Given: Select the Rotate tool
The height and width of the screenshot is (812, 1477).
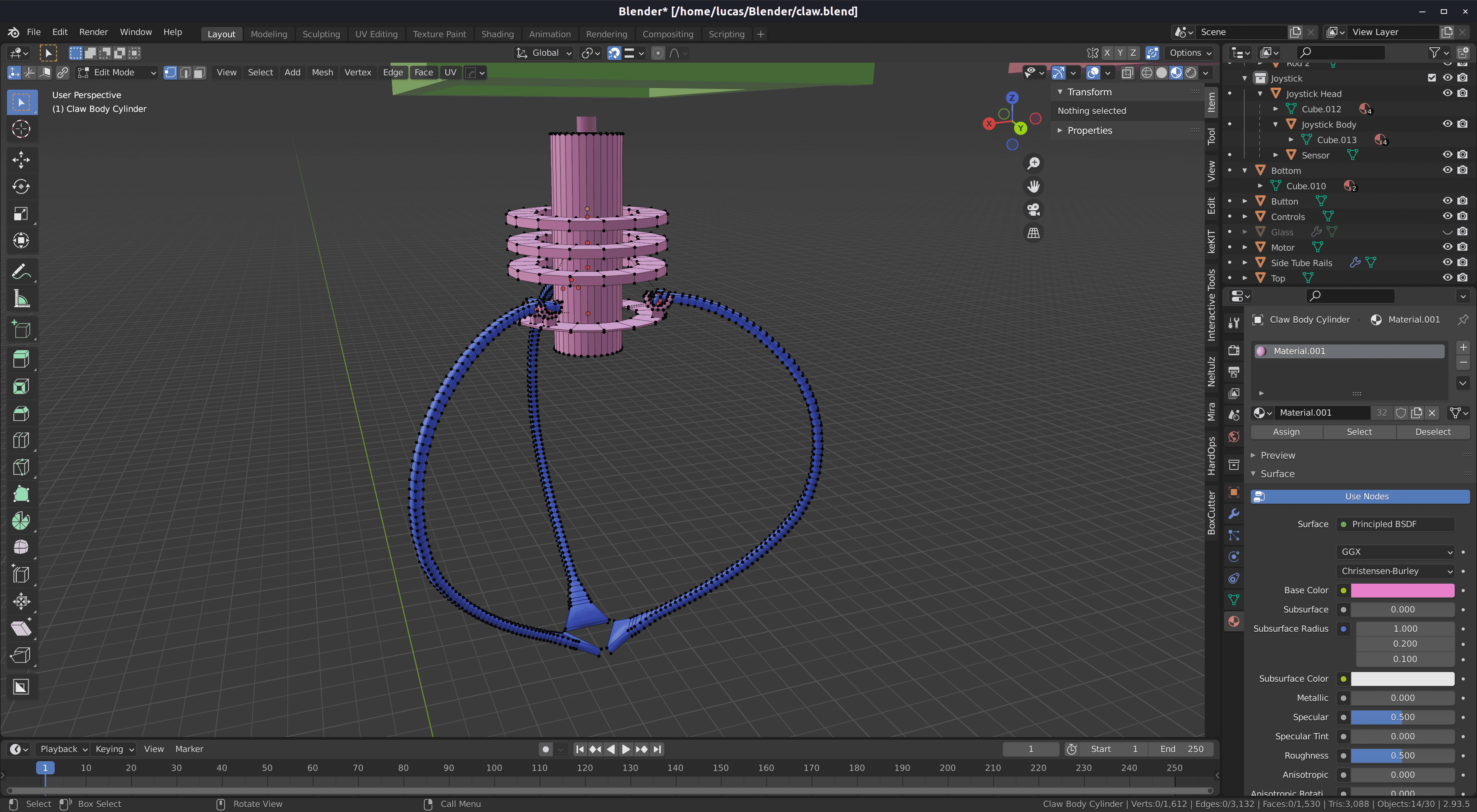Looking at the screenshot, I should coord(21,186).
